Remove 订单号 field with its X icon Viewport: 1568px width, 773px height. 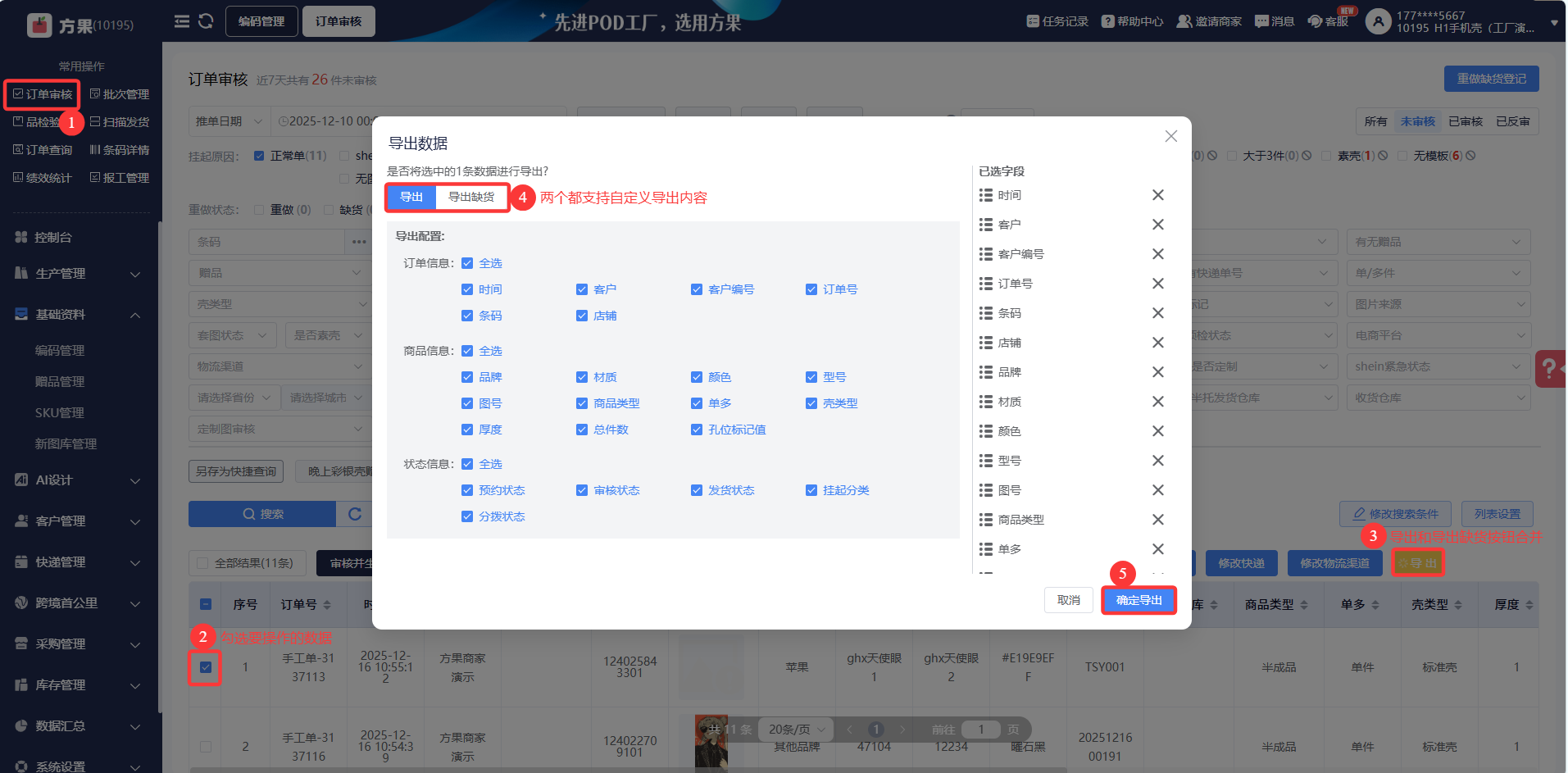(1158, 284)
